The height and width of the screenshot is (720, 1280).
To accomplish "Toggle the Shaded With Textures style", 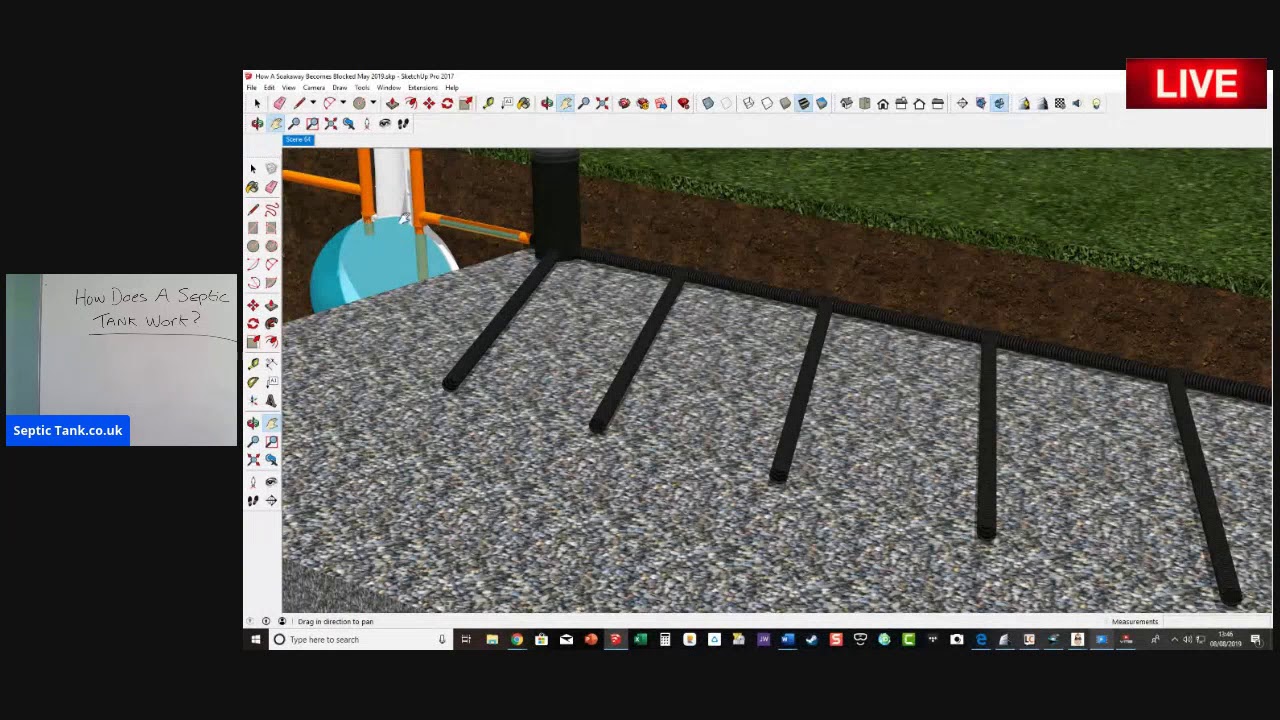I will (803, 103).
